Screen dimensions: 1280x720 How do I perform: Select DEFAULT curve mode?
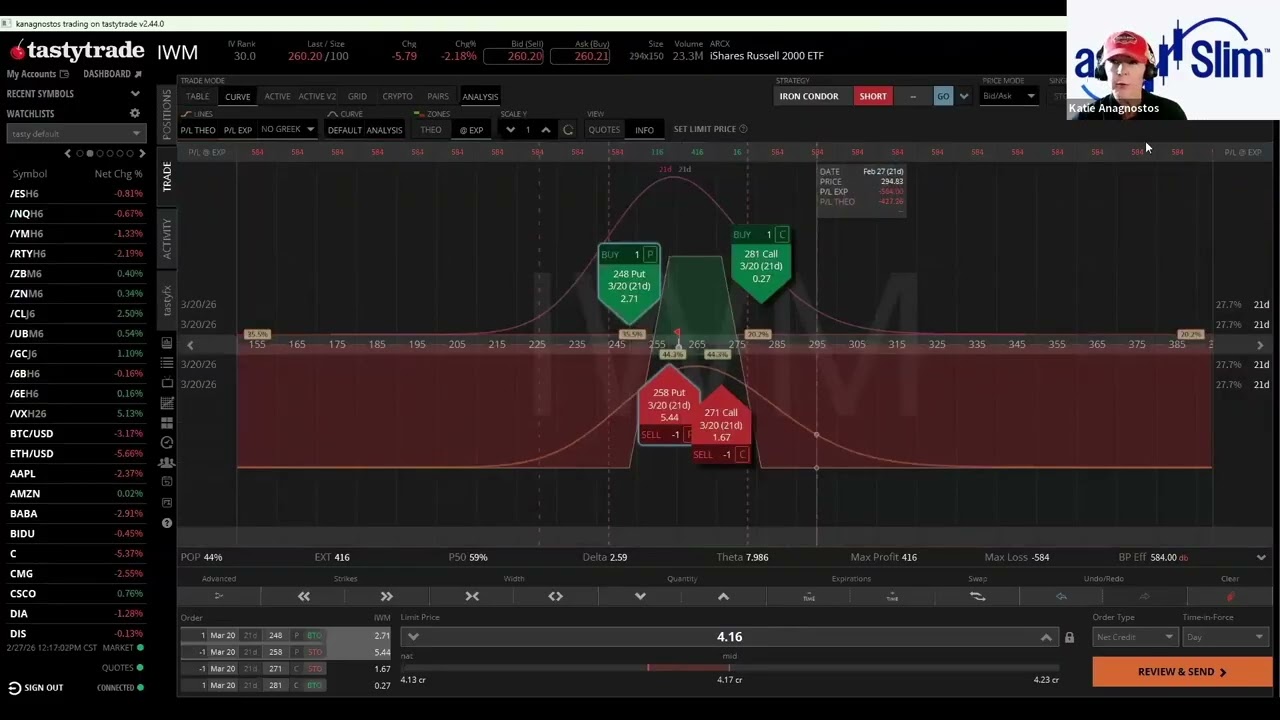[345, 130]
